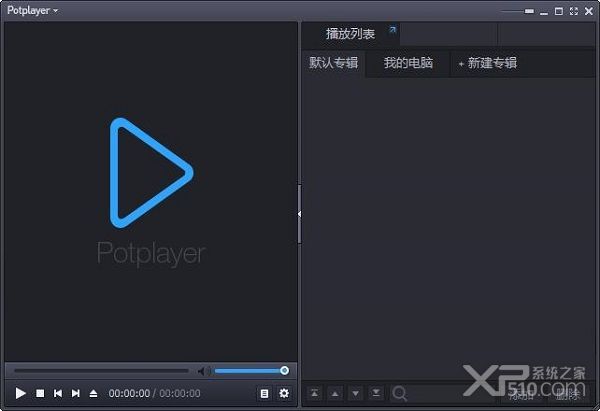The width and height of the screenshot is (600, 411).
Task: Maximize the Potplayer window
Action: tap(559, 11)
